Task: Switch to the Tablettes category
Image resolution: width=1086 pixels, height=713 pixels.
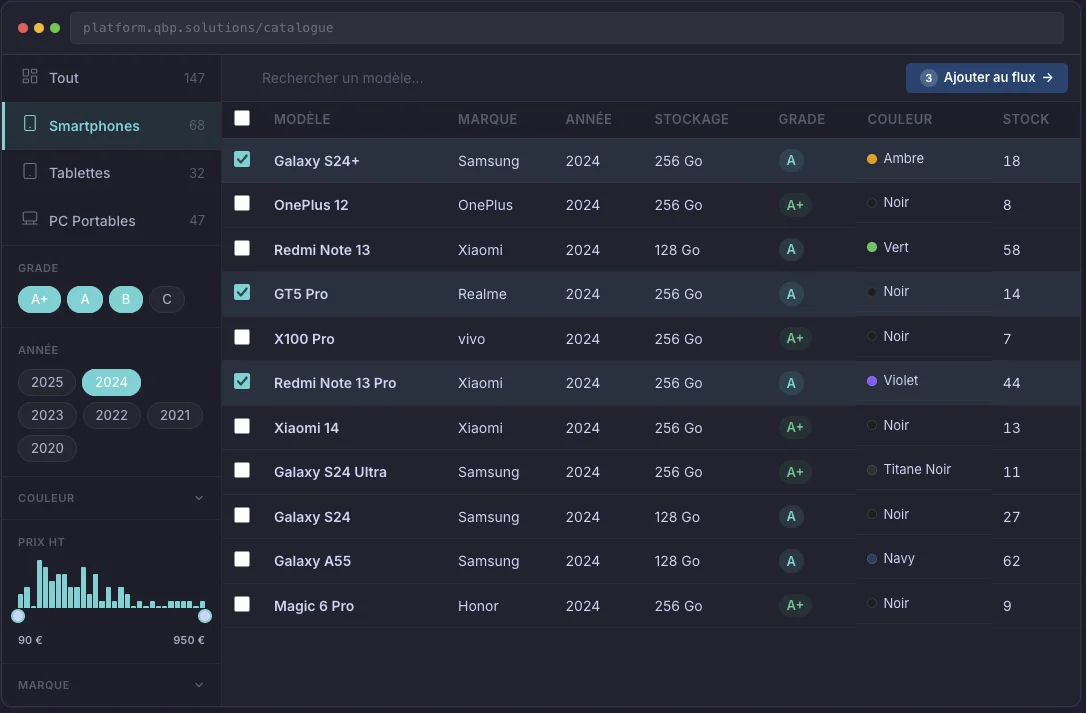Action: click(x=112, y=173)
